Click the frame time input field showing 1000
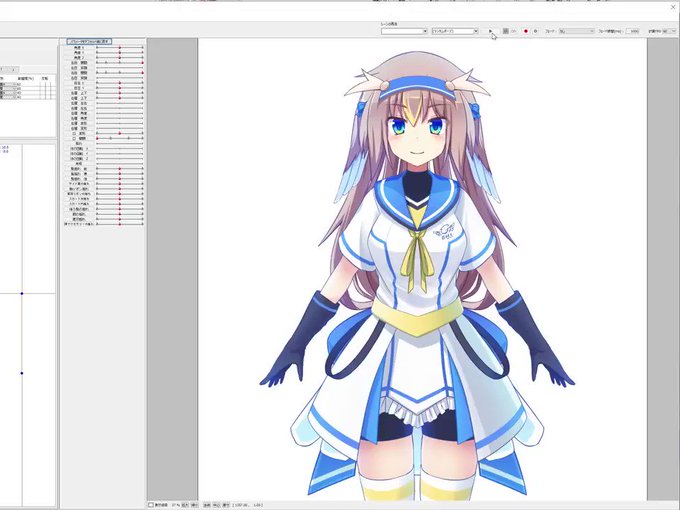The image size is (680, 510). click(x=632, y=31)
